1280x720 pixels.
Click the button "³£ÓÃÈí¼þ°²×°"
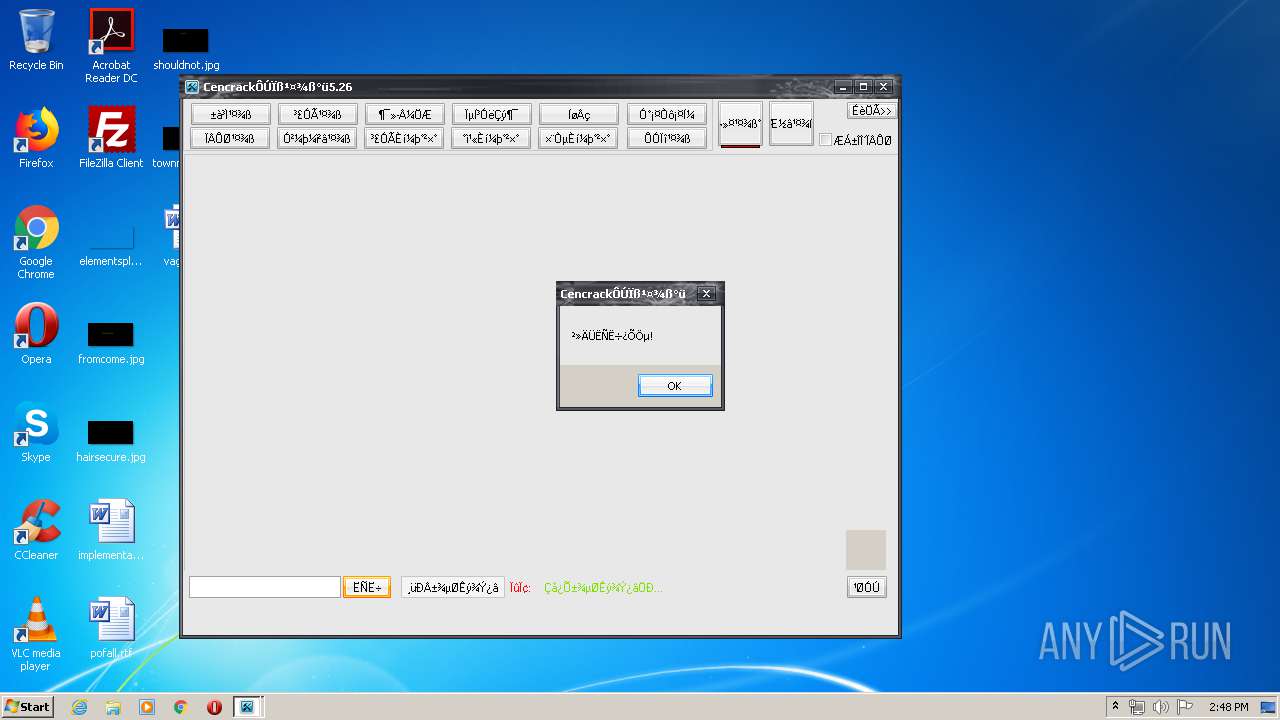point(404,138)
